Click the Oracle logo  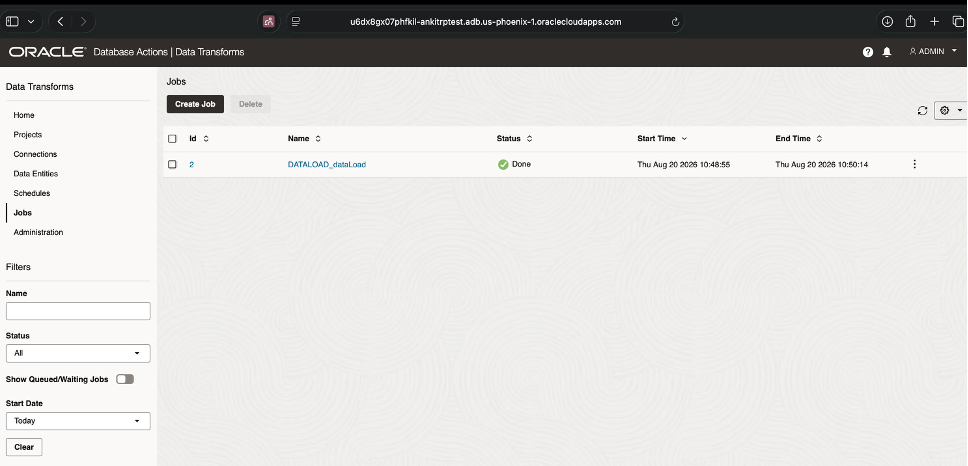point(47,52)
